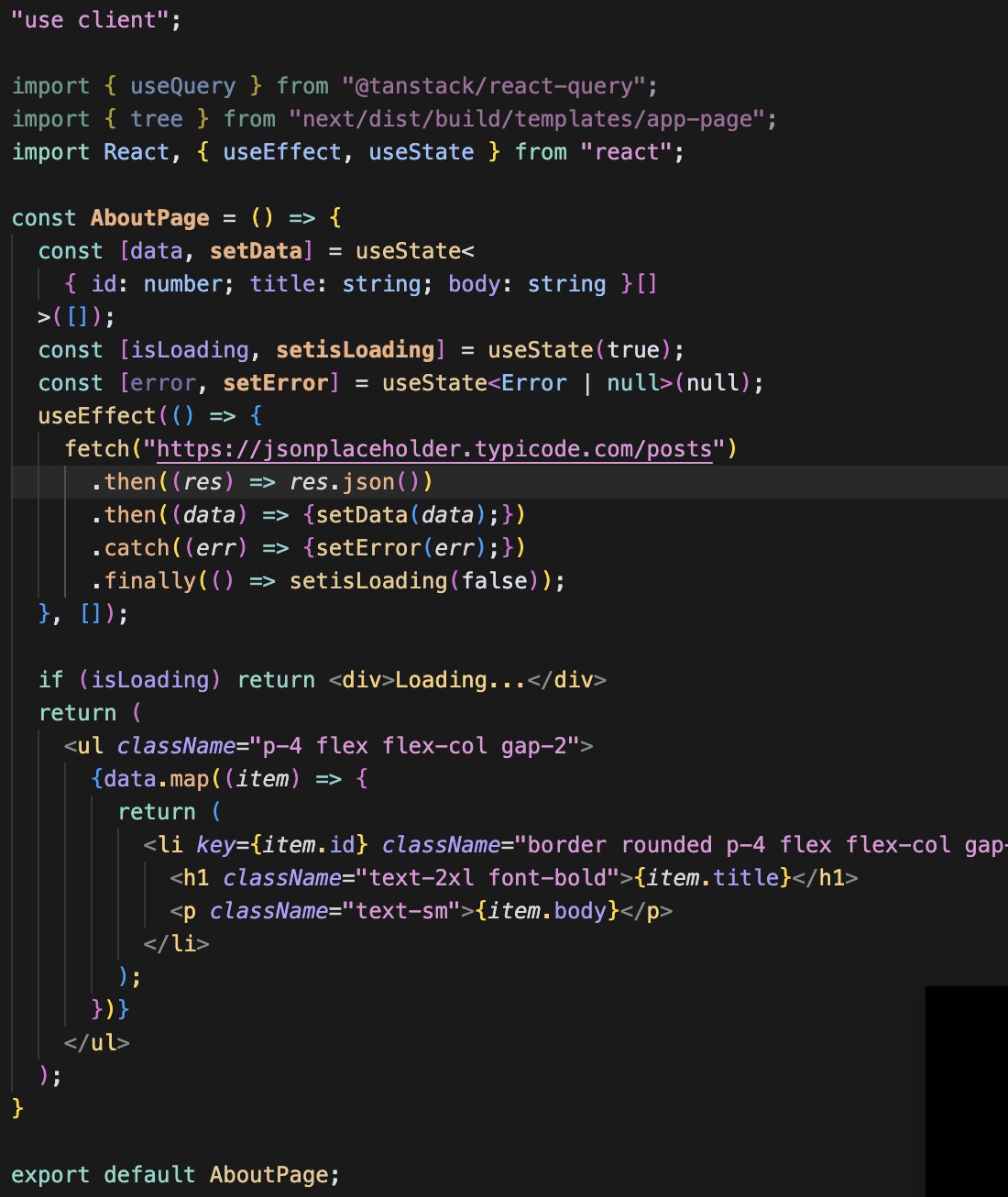Click the .catch method call
Screen dimensions: 1008x1197
(x=130, y=547)
